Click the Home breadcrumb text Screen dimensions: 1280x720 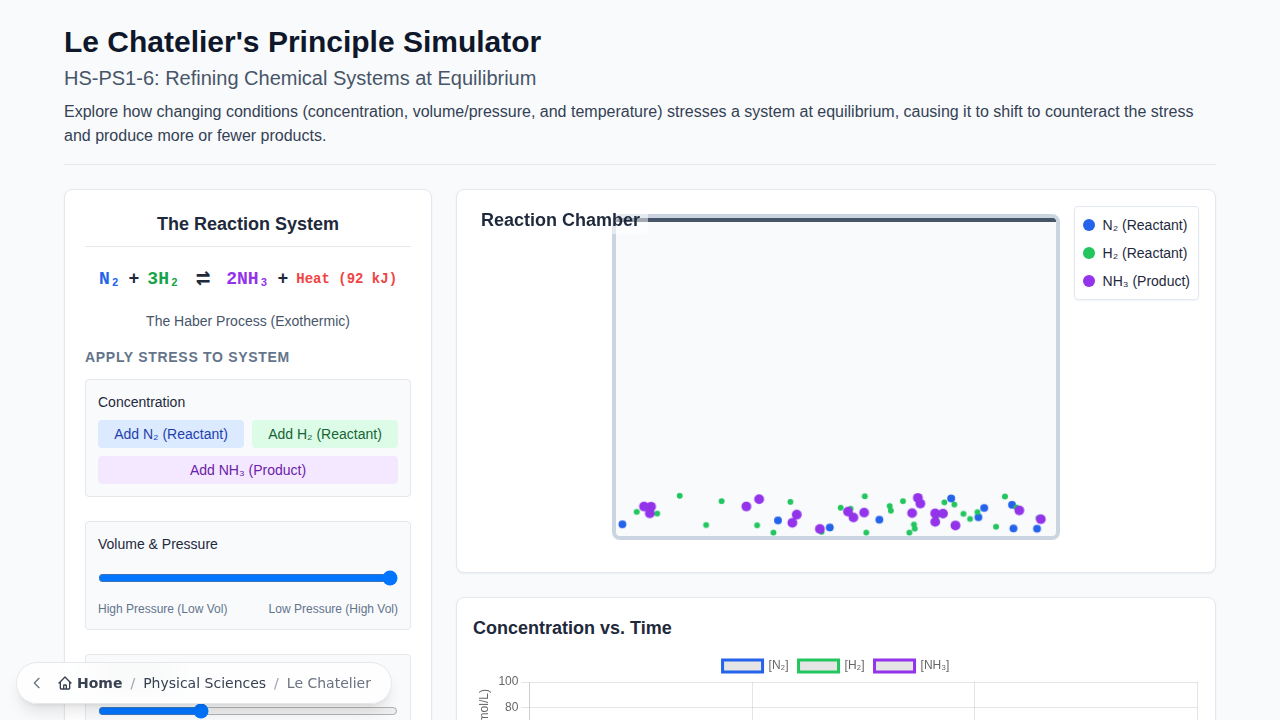(x=98, y=683)
